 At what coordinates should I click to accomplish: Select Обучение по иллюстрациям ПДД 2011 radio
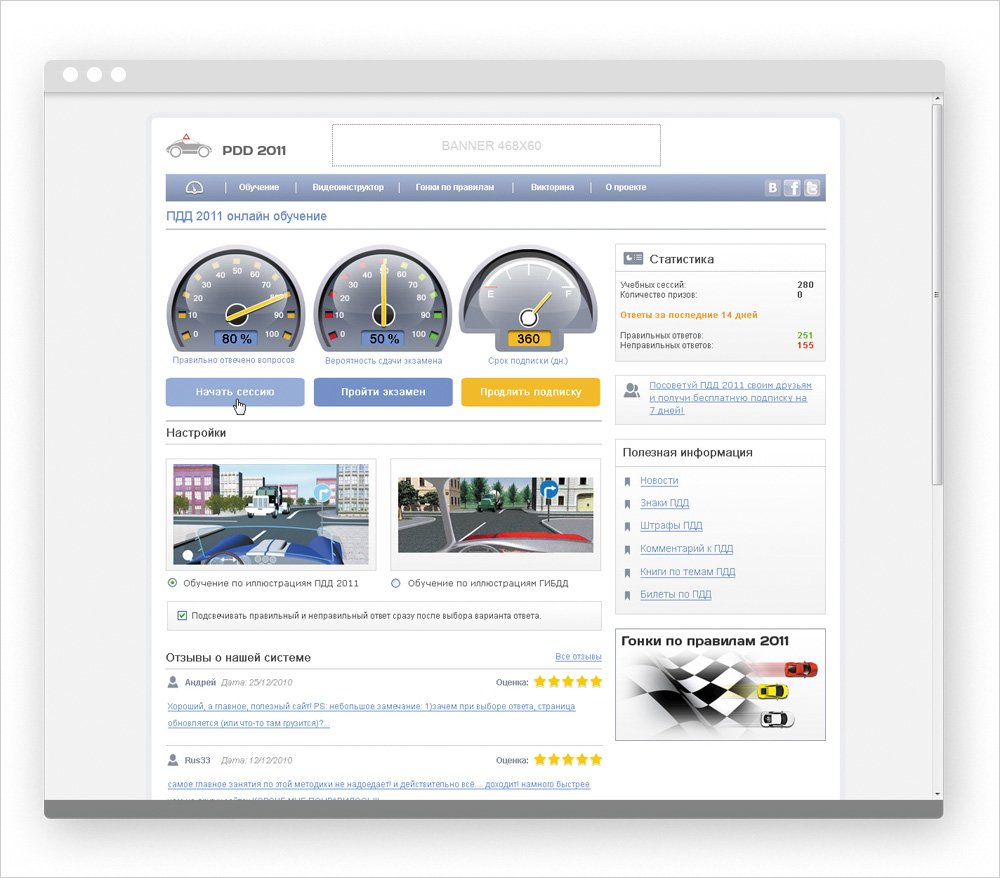click(x=172, y=583)
